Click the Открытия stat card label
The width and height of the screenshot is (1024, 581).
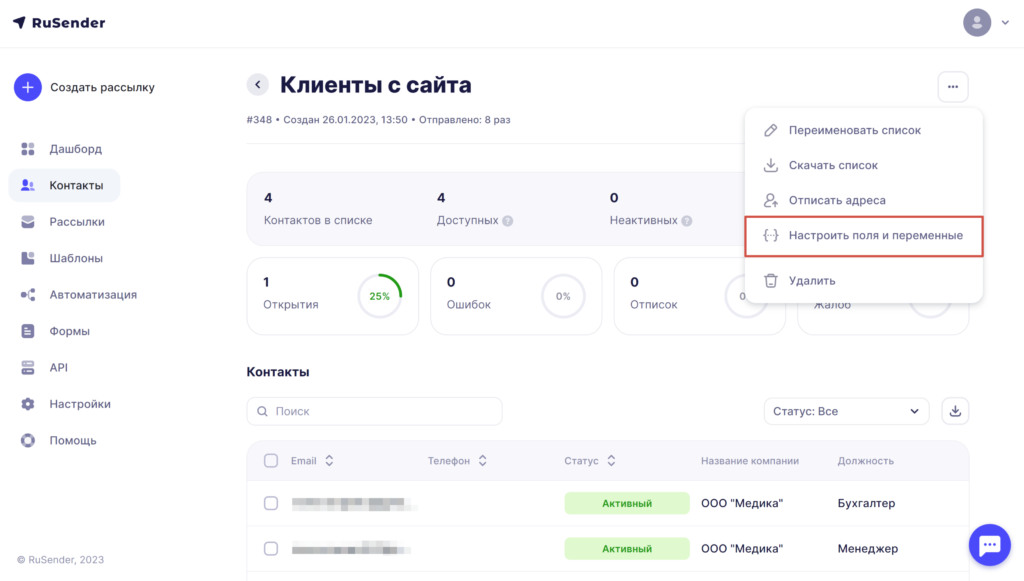pyautogui.click(x=291, y=305)
